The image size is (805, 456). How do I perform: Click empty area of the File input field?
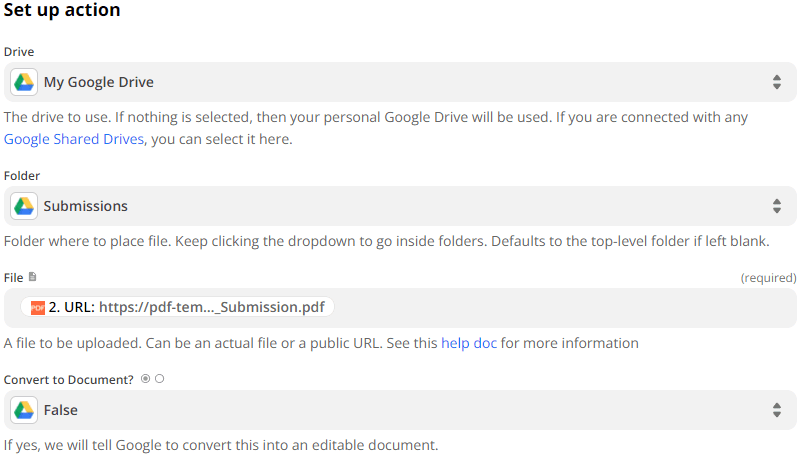tap(560, 308)
